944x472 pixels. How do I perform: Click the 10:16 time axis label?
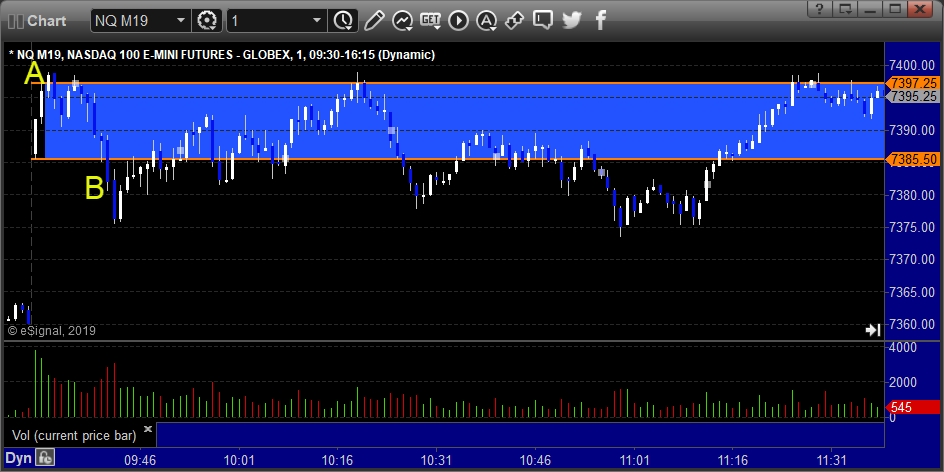pos(337,460)
